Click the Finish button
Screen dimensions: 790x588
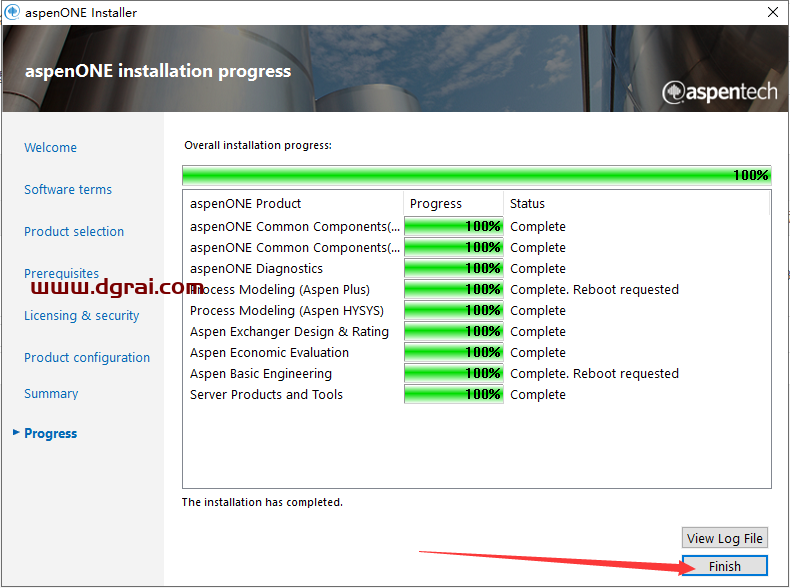pyautogui.click(x=725, y=566)
